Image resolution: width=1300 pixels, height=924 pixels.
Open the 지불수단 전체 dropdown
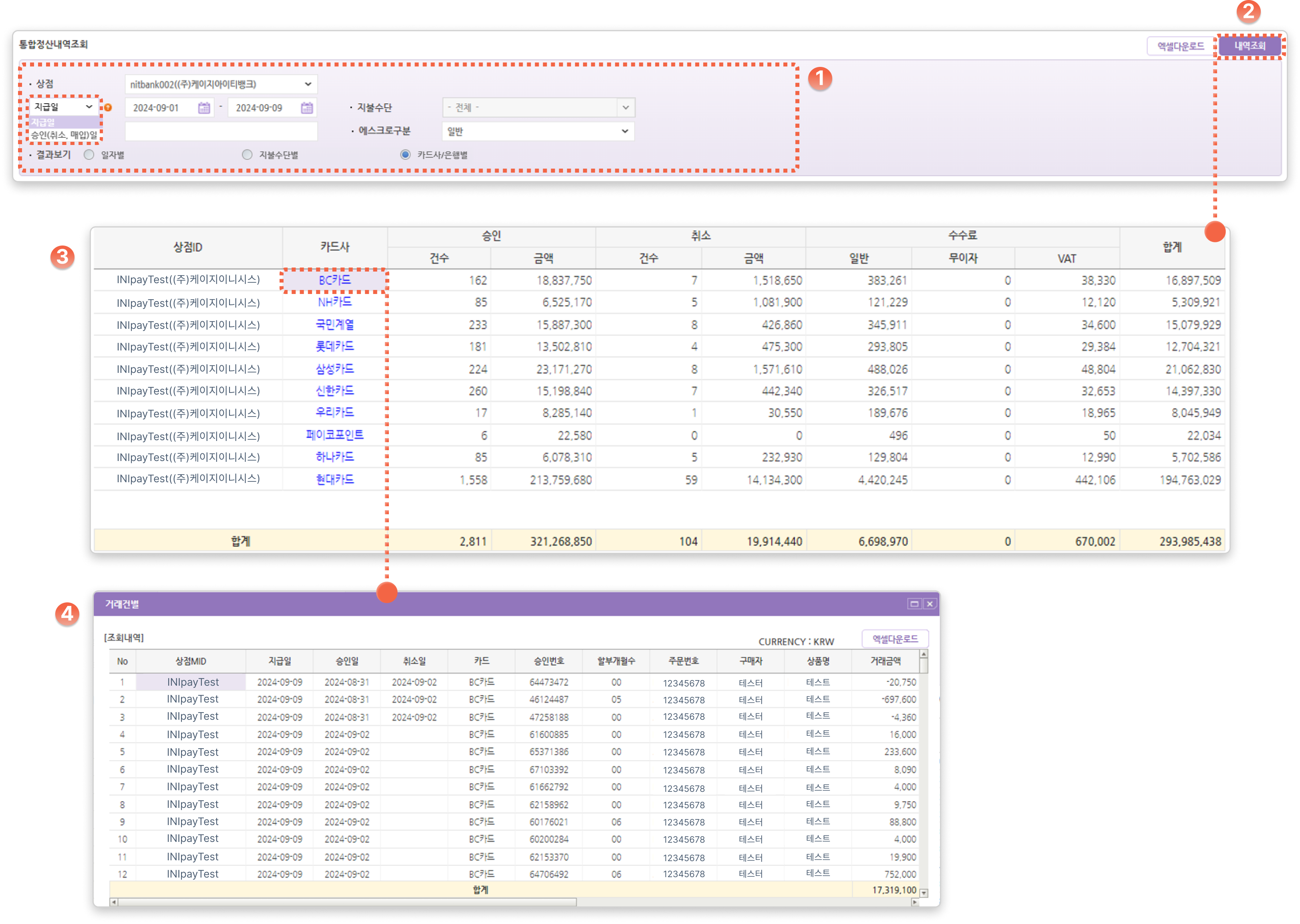click(538, 107)
